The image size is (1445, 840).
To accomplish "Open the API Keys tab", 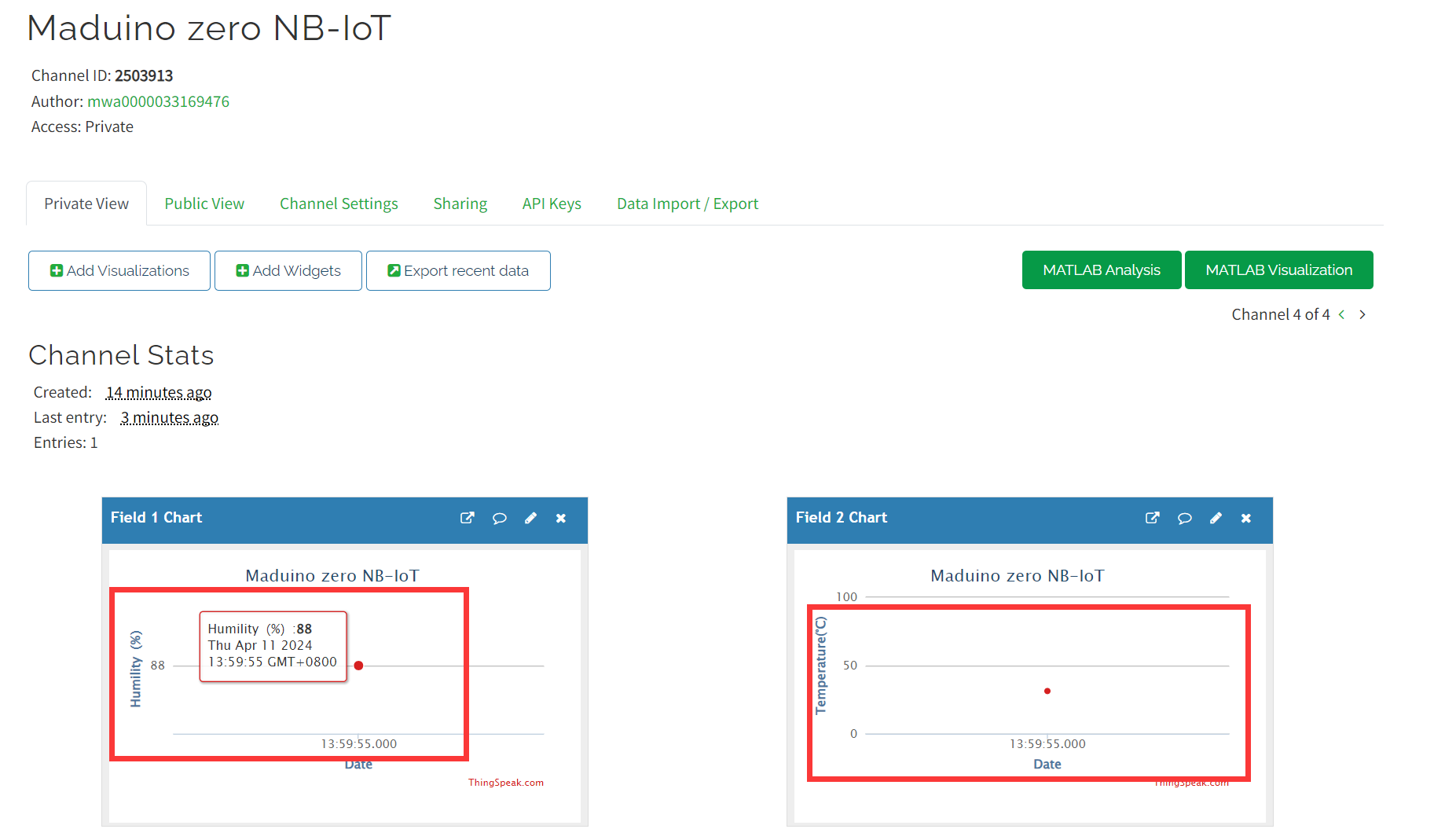I will coord(552,204).
